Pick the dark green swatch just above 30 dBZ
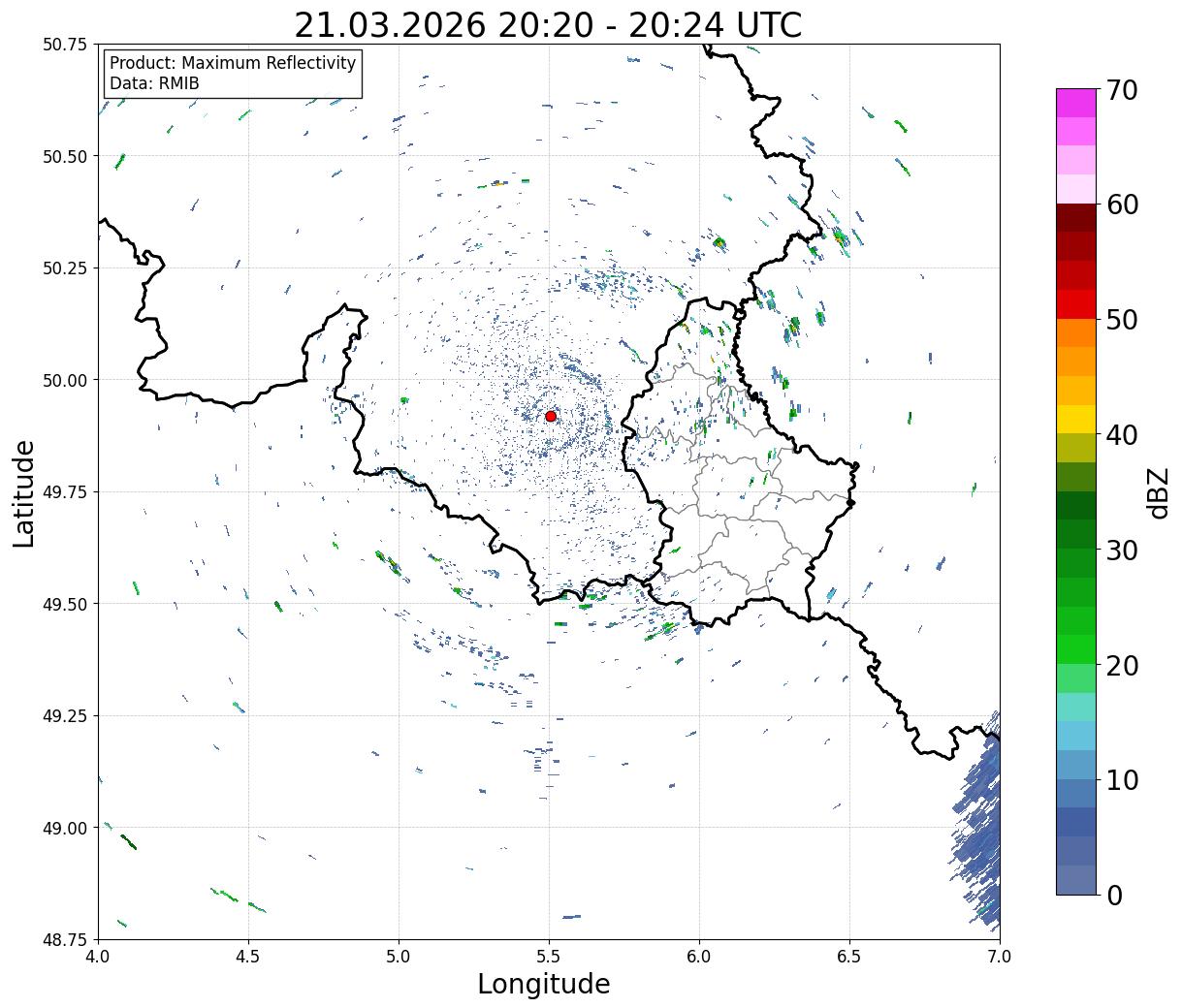Viewport: 1182px width, 1008px height. click(1076, 534)
